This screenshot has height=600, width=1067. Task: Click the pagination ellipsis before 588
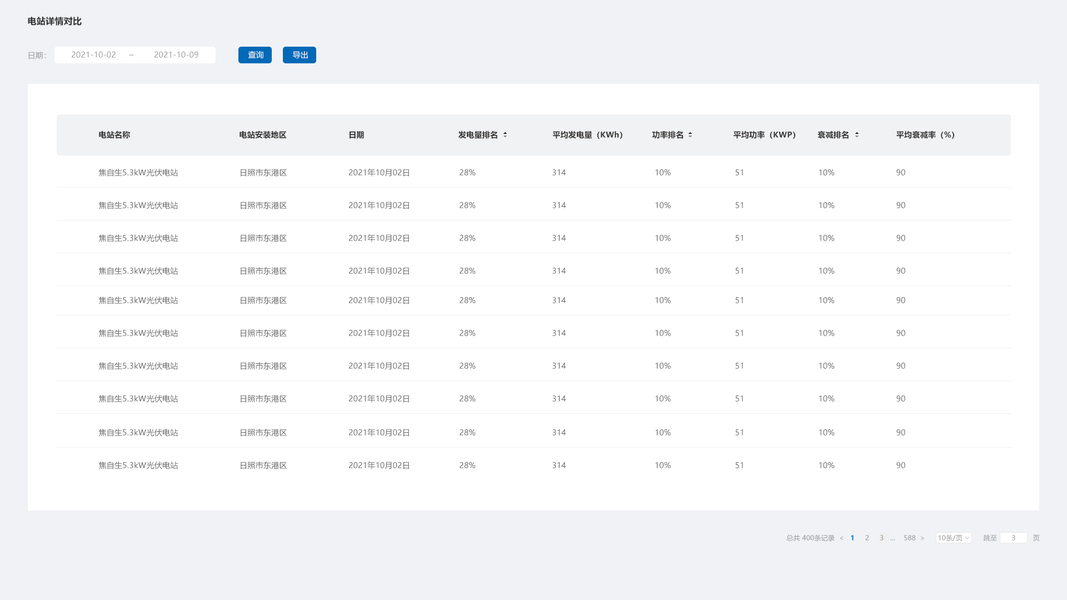coord(893,538)
